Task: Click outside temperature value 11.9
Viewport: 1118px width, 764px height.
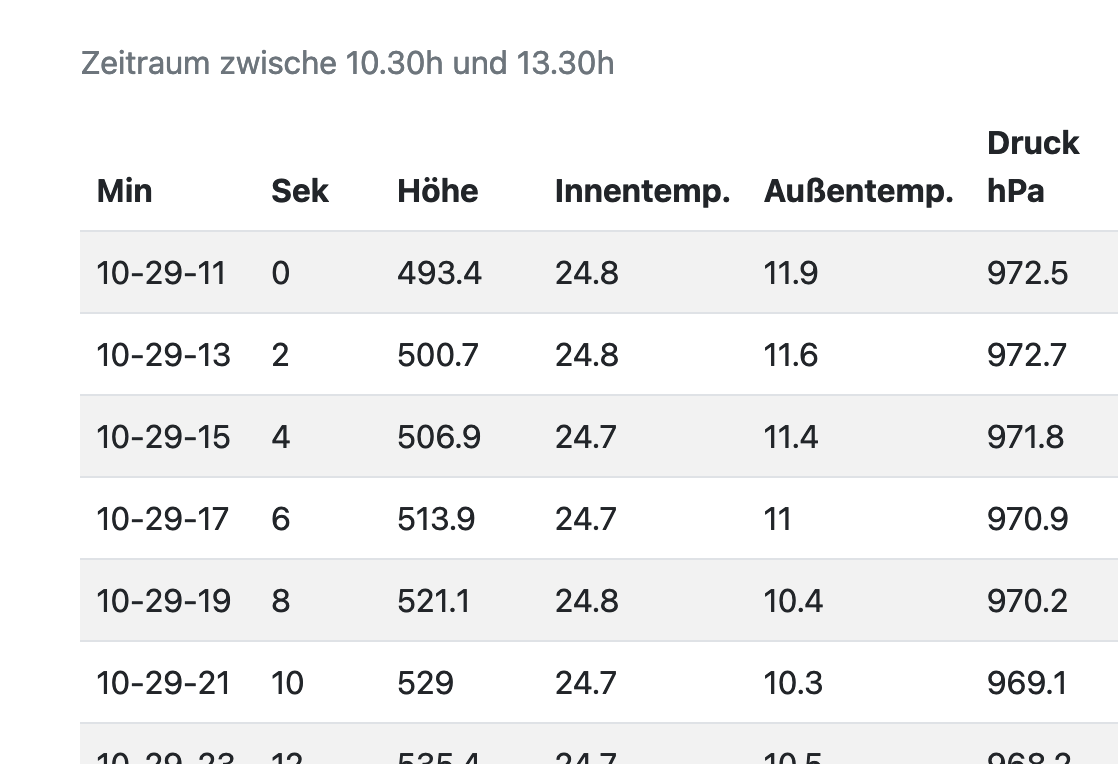Action: point(790,273)
